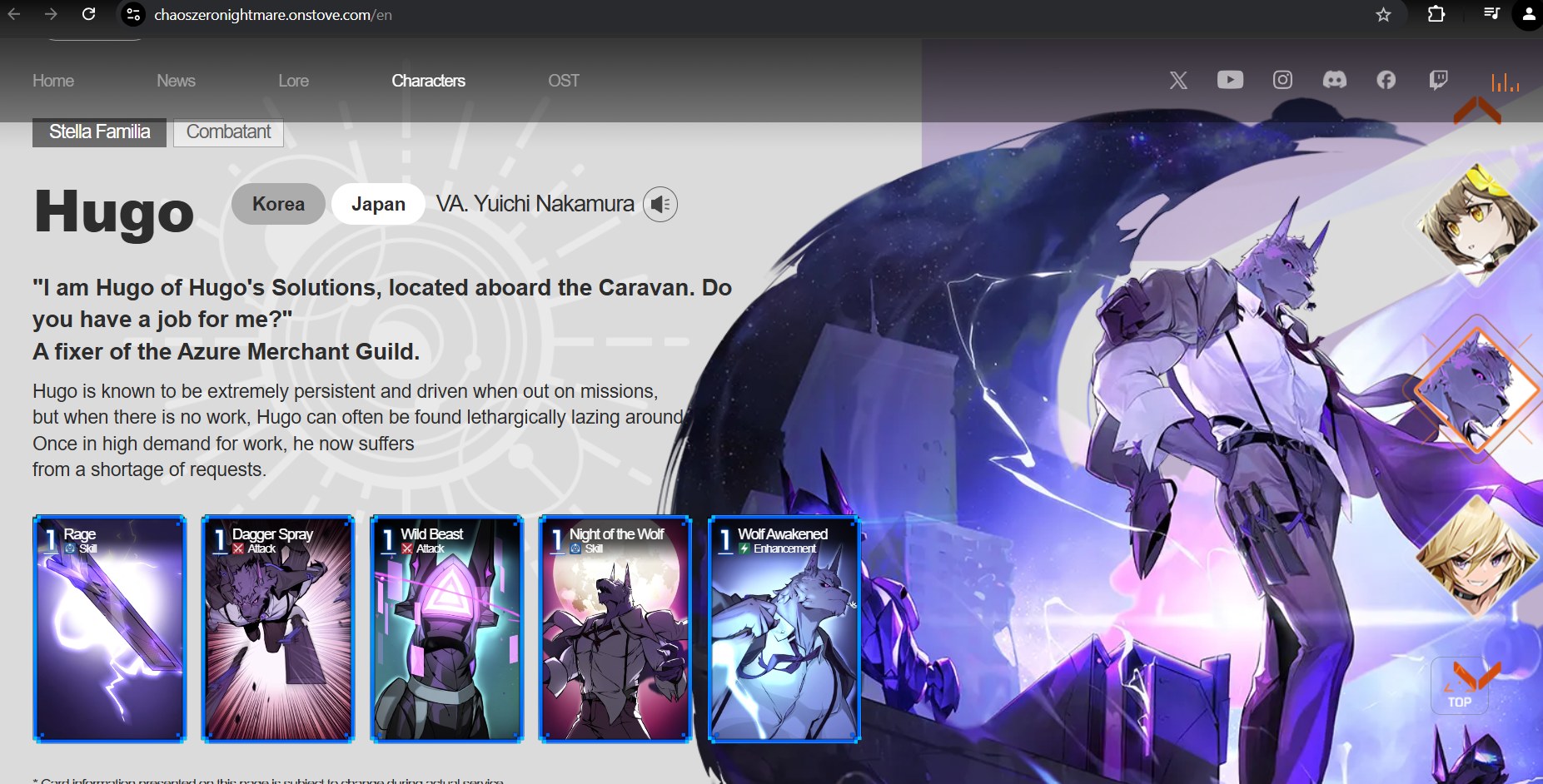Click browser back arrow
Image resolution: width=1543 pixels, height=784 pixels.
14,14
